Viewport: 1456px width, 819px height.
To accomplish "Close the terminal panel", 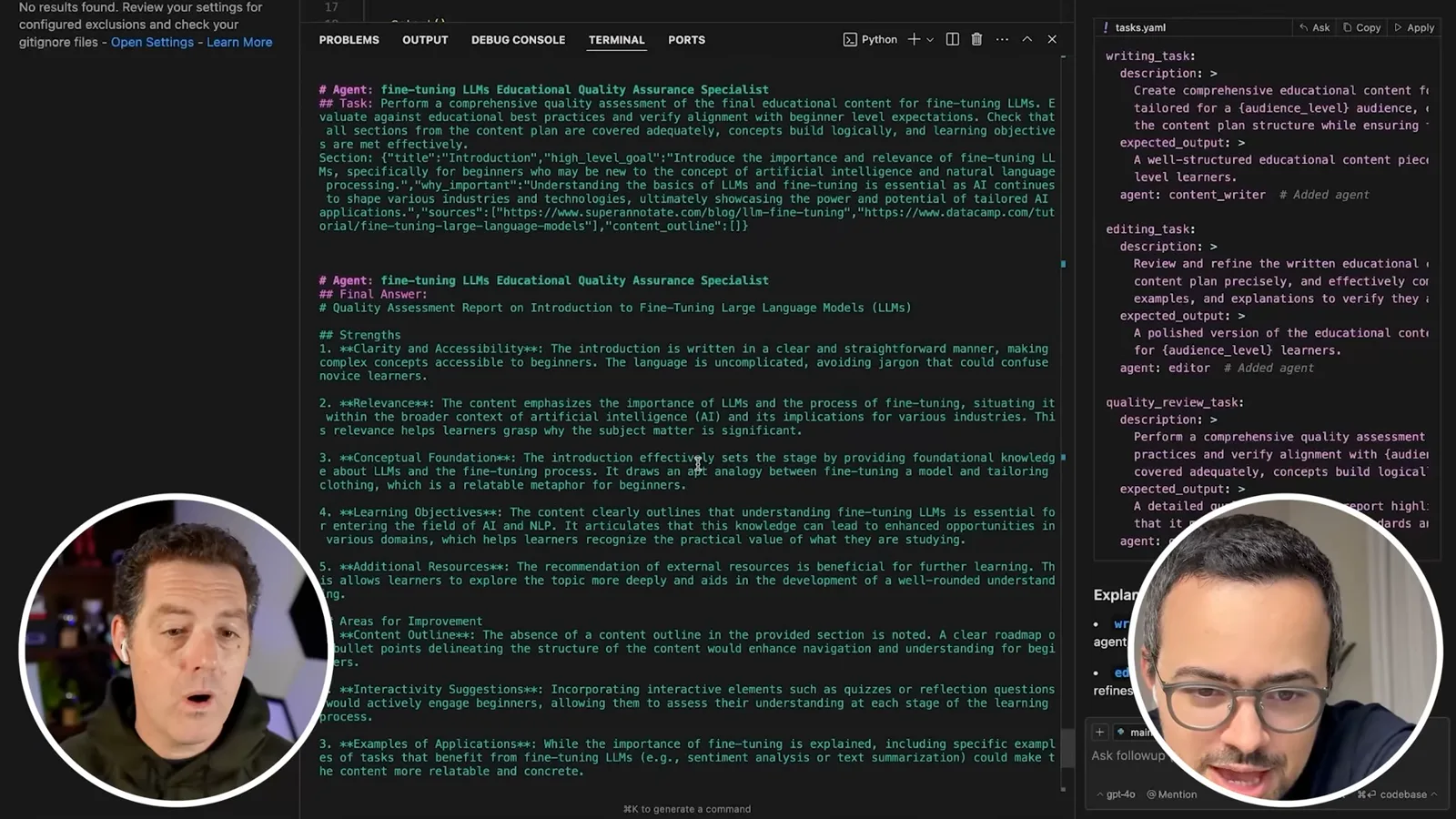I will click(1052, 39).
